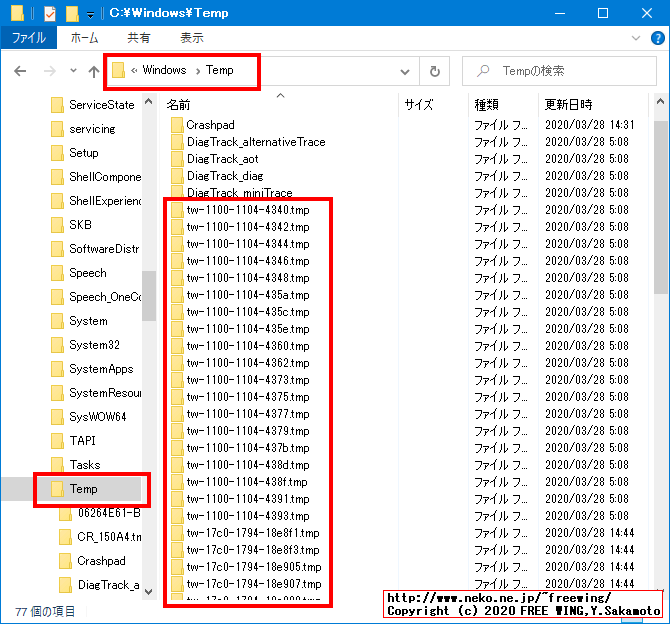Image resolution: width=670 pixels, height=624 pixels.
Task: Click folder icon of tw-1100-1104-438f.tmp
Action: pos(177,482)
